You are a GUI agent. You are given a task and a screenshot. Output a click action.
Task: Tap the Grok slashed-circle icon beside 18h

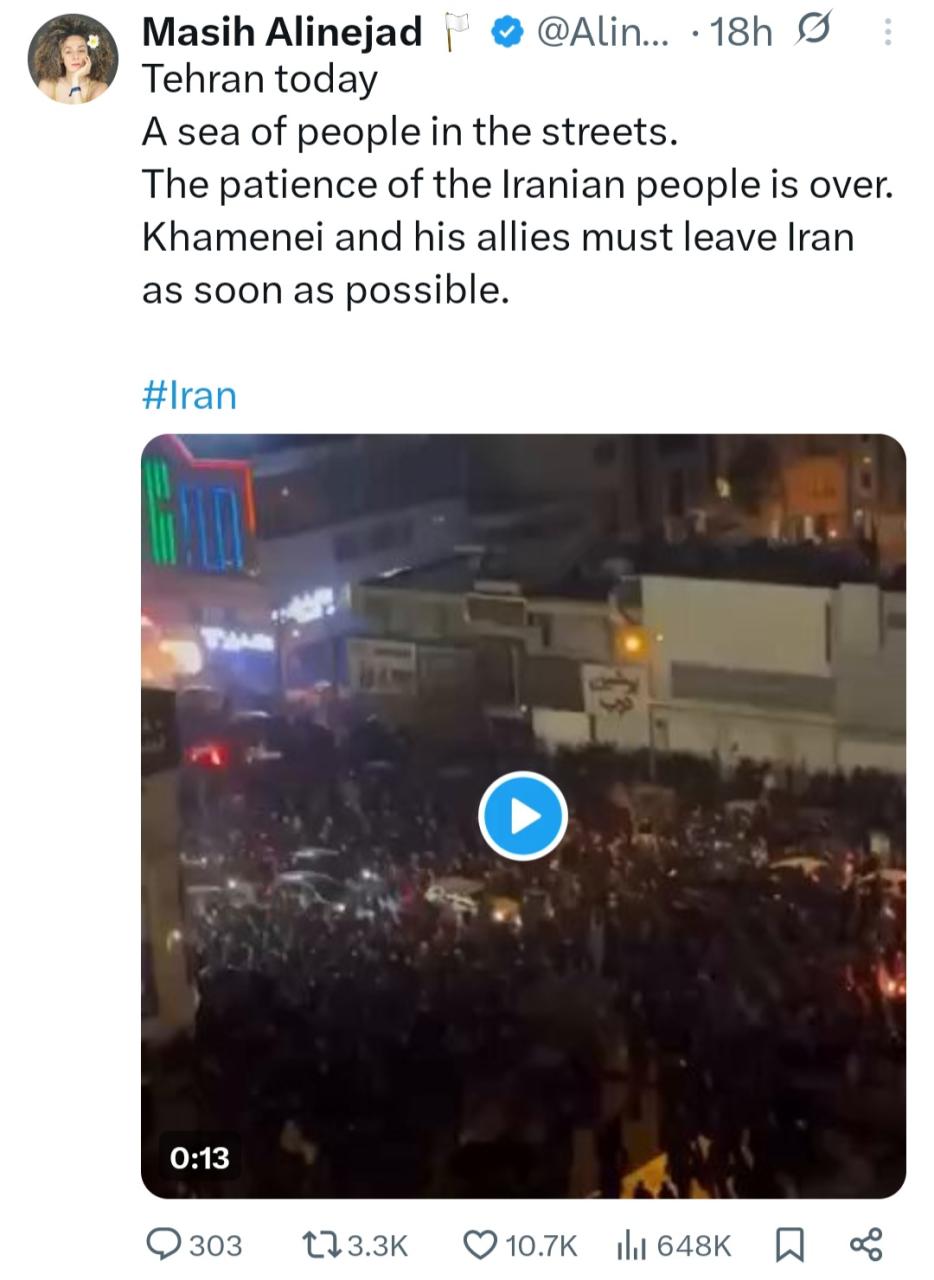[812, 32]
